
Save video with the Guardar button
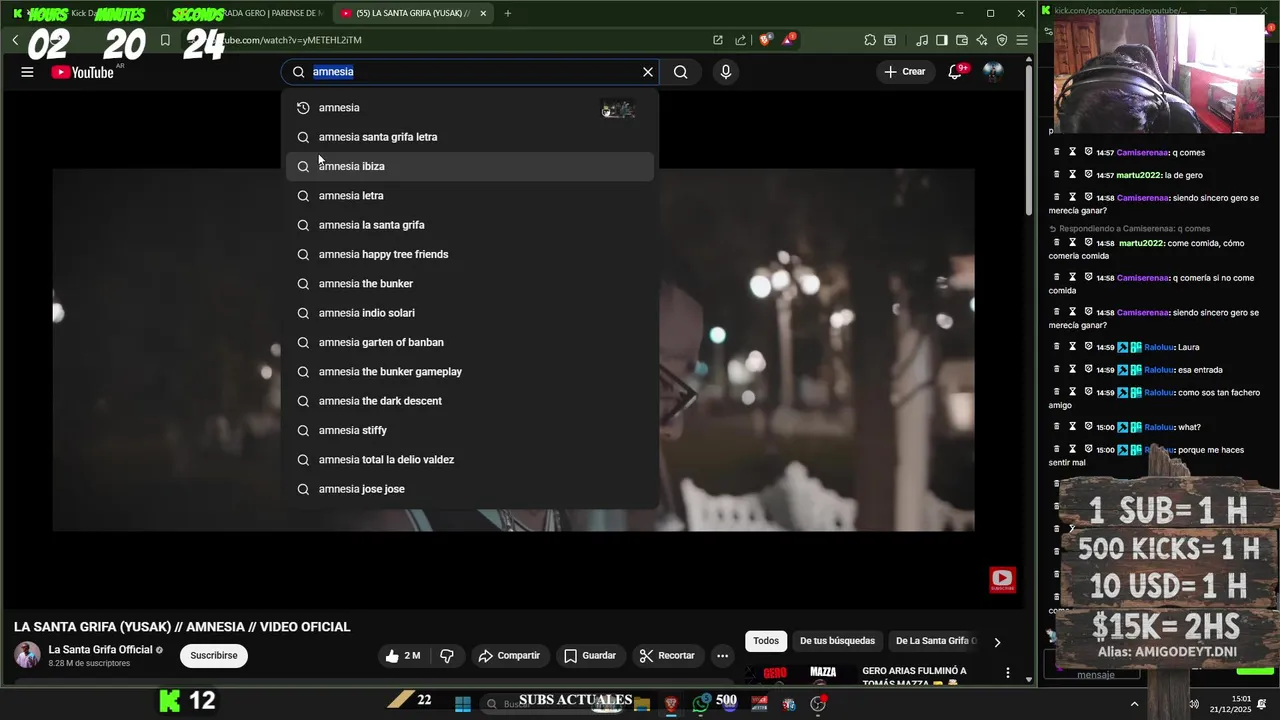pyautogui.click(x=590, y=656)
